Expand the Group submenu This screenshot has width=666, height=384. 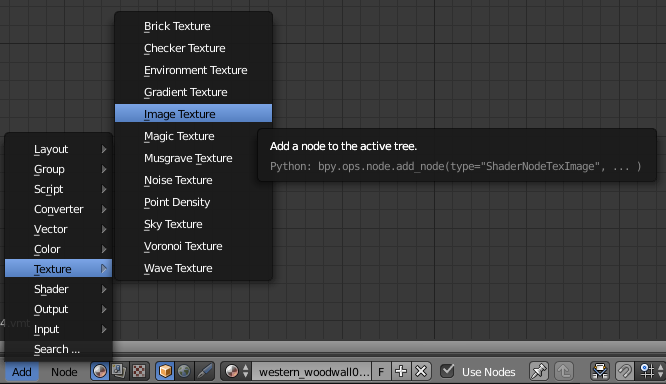point(58,169)
